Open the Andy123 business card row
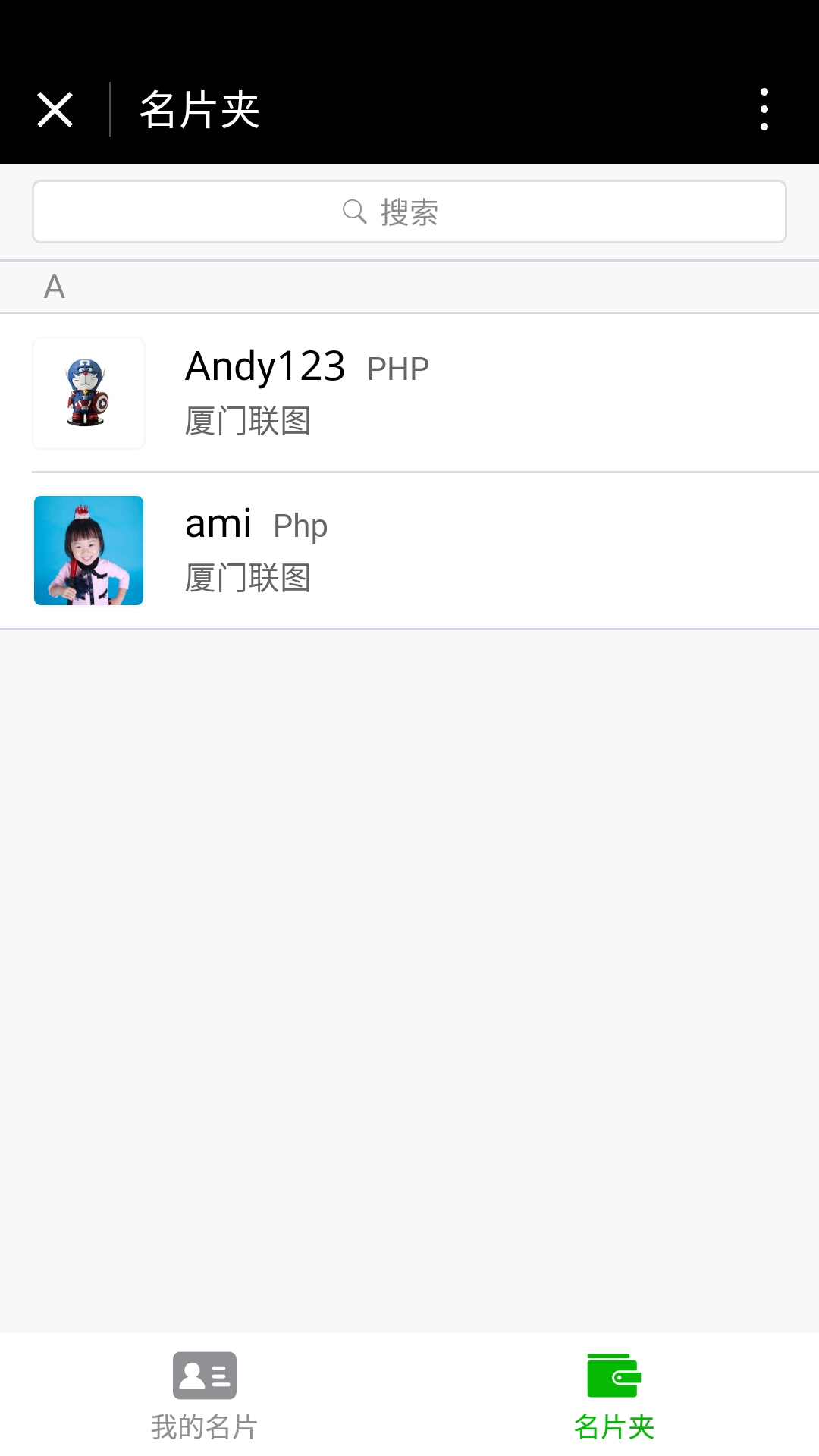 [409, 393]
